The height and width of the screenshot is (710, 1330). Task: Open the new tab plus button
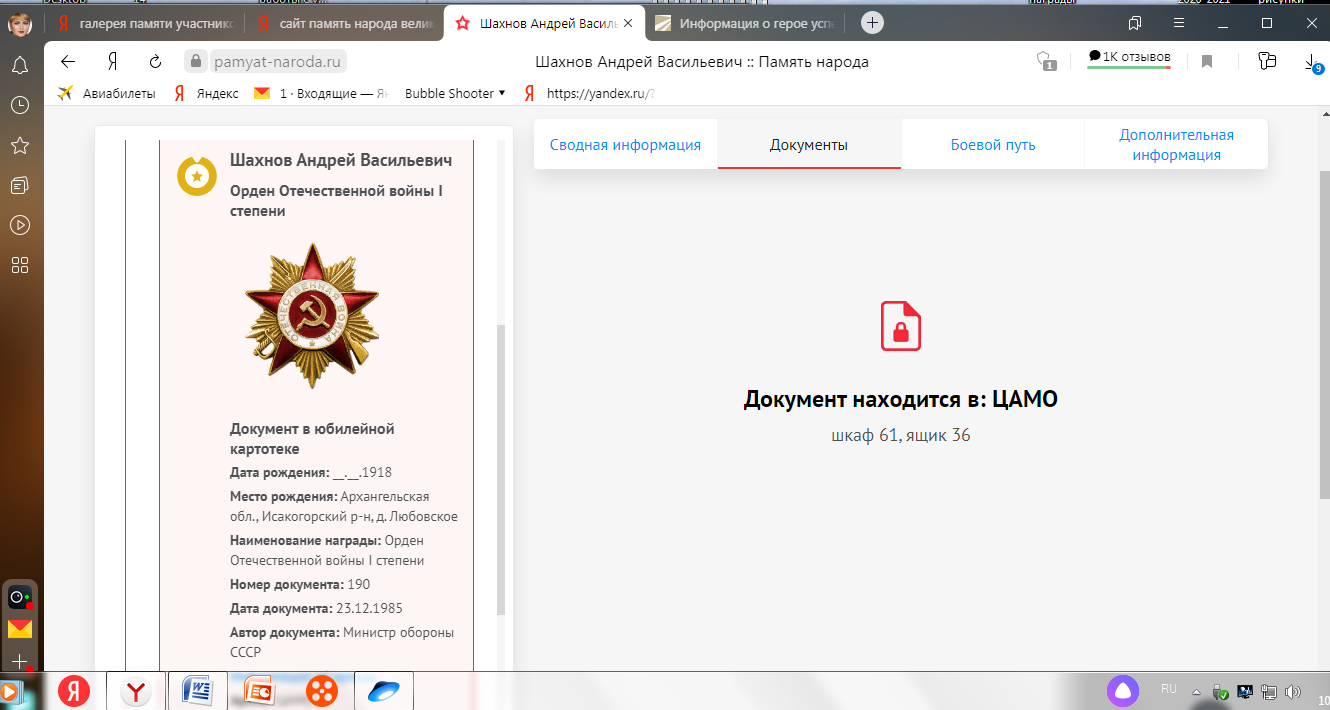(x=873, y=22)
